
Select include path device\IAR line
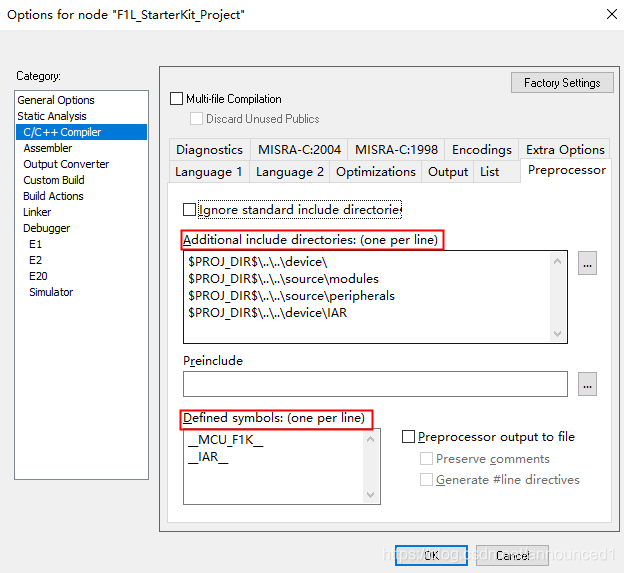click(267, 313)
